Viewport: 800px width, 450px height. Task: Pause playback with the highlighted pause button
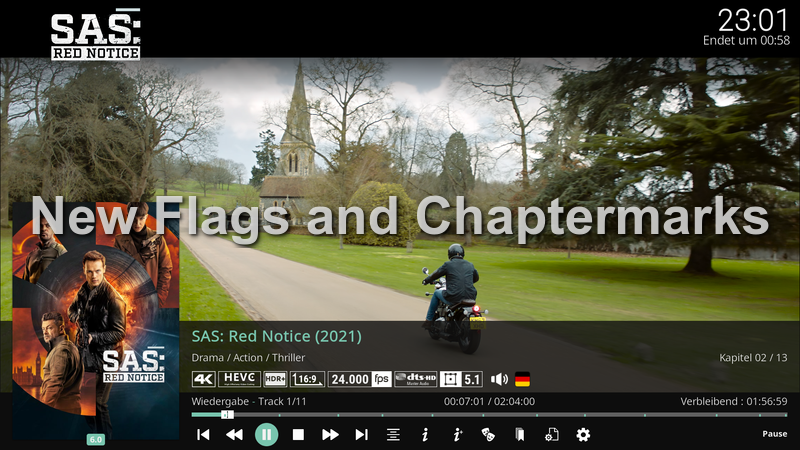[266, 435]
